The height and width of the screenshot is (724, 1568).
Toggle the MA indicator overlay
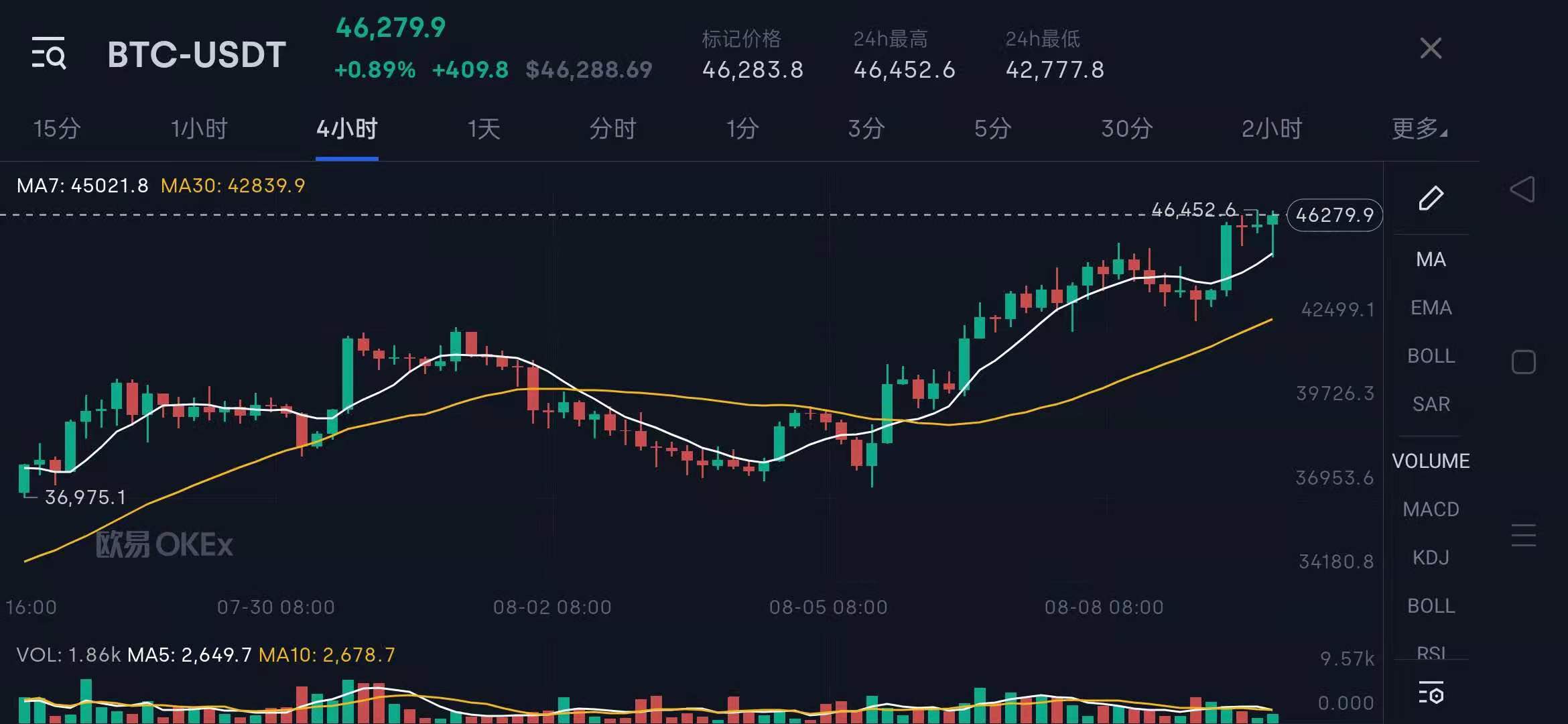pyautogui.click(x=1431, y=259)
